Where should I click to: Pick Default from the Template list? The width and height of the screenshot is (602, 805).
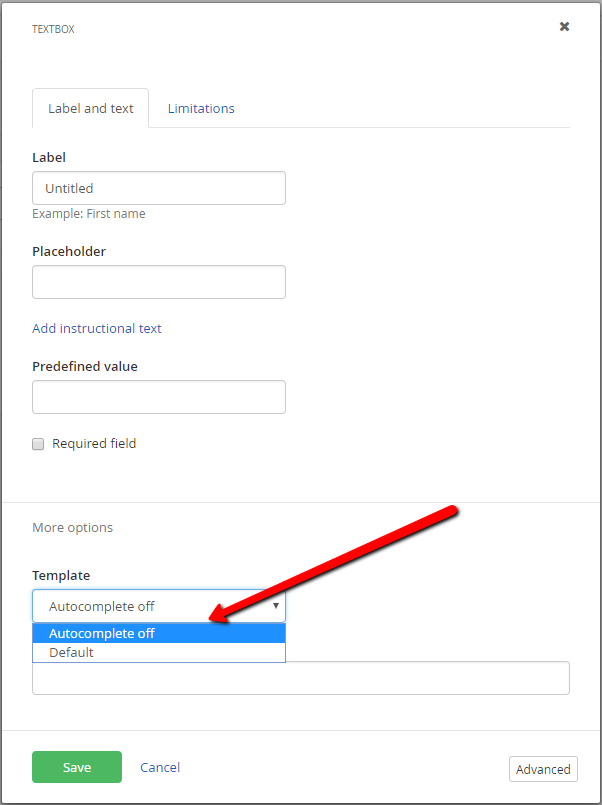click(x=159, y=653)
